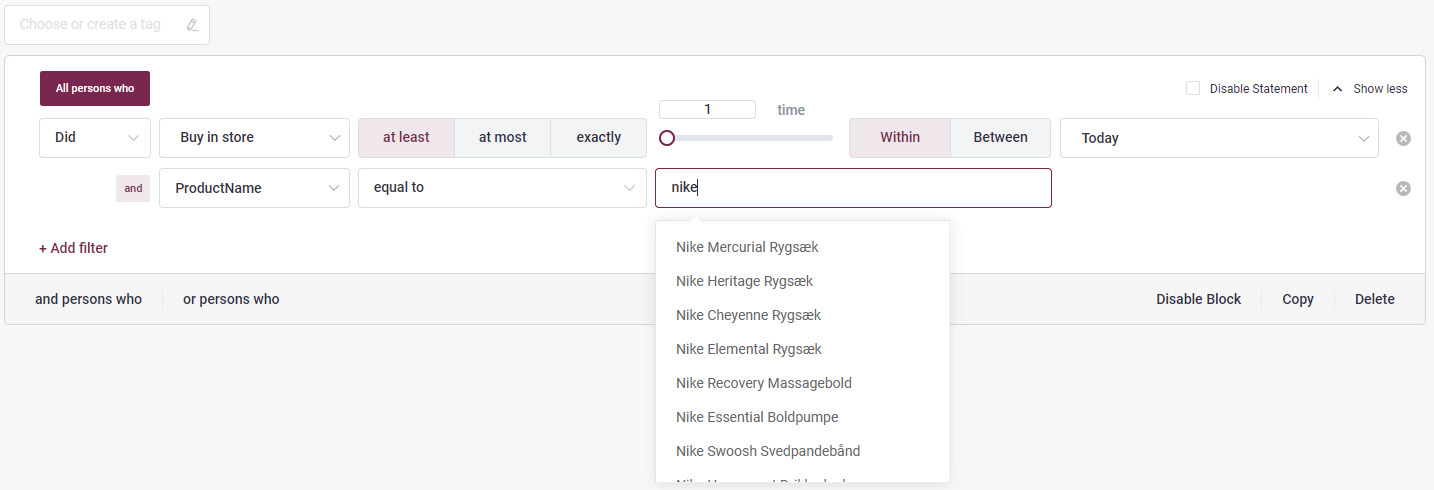Viewport: 1434px width, 490px height.
Task: Click the 'and' connector badge
Action: [x=133, y=188]
